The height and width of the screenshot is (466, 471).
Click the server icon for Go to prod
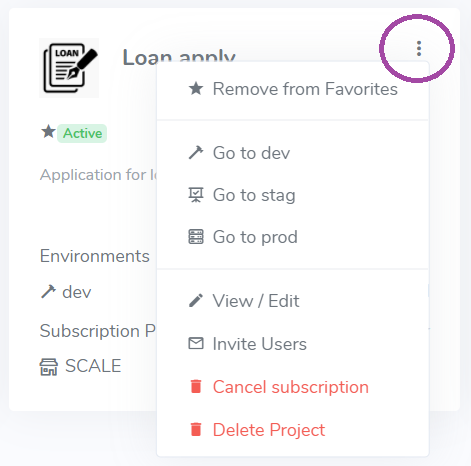click(x=196, y=237)
